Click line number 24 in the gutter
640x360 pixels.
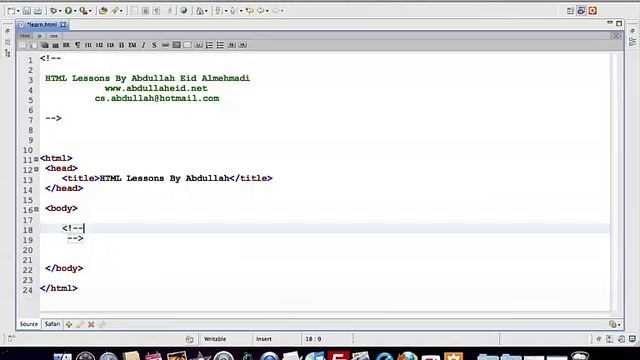click(27, 290)
